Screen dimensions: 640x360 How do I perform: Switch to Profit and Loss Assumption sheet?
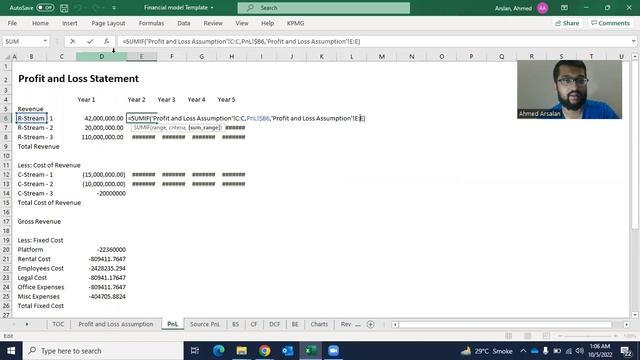coord(116,324)
